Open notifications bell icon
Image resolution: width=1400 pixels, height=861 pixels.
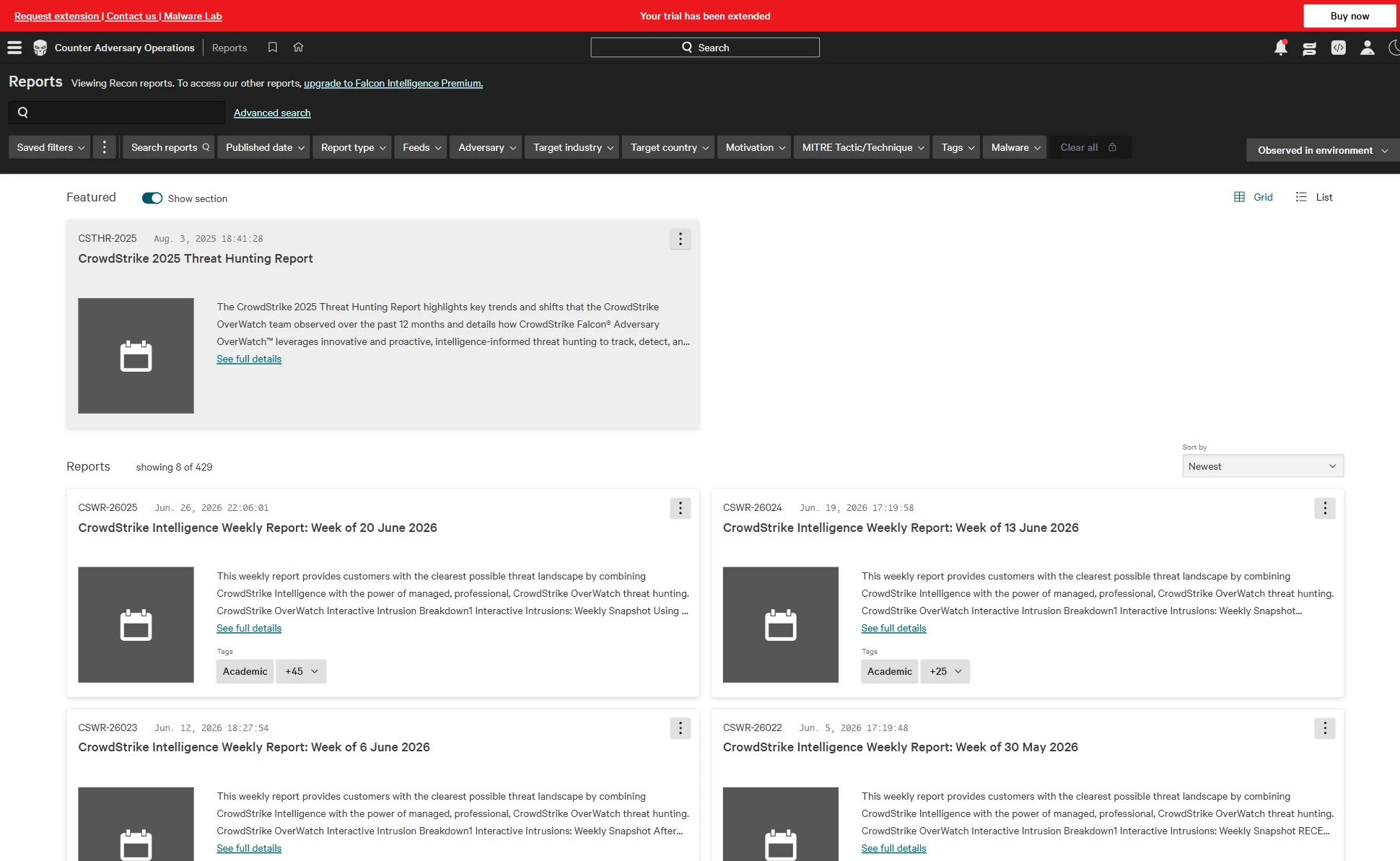pos(1280,48)
